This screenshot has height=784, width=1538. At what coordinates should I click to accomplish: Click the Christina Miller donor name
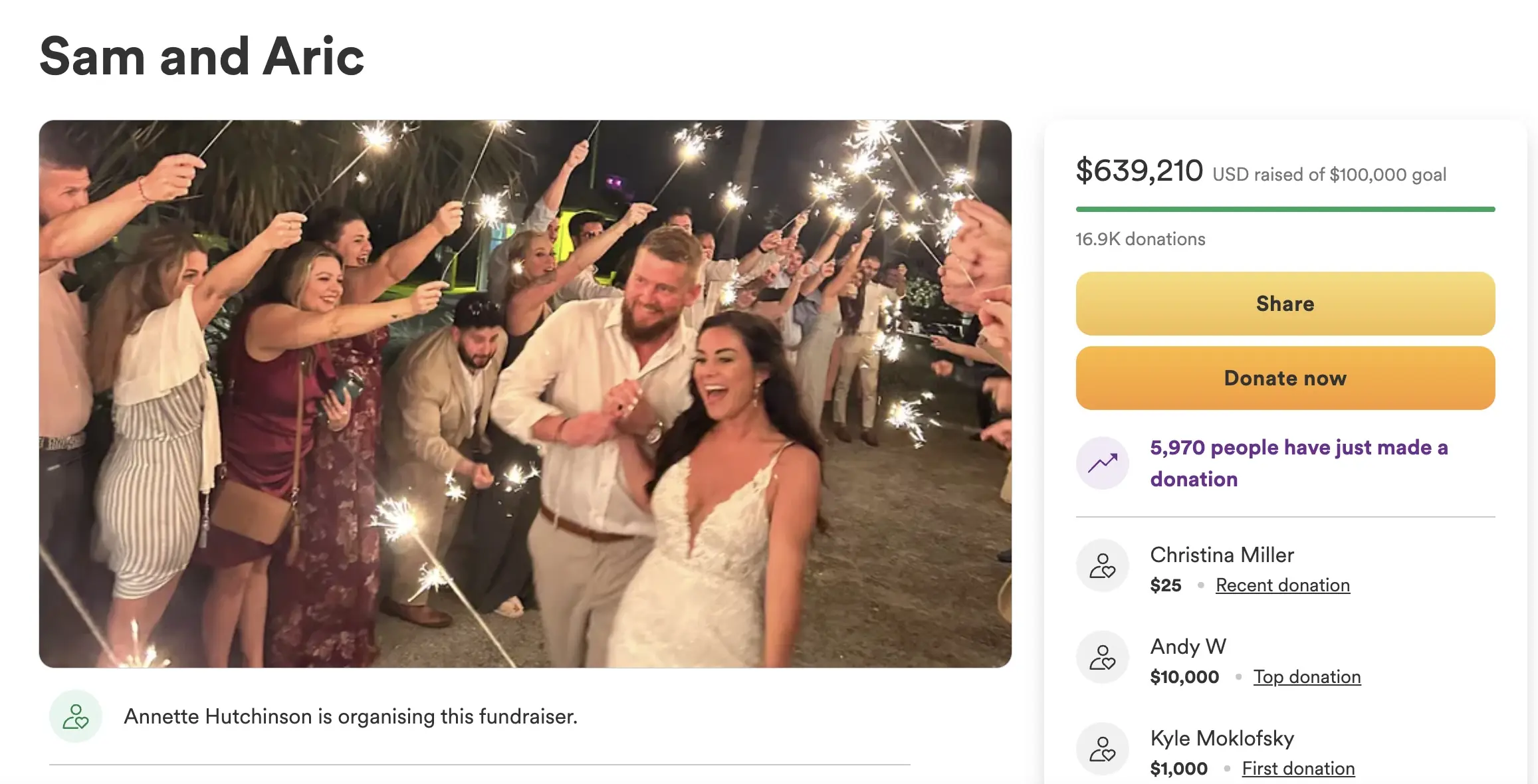tap(1222, 555)
